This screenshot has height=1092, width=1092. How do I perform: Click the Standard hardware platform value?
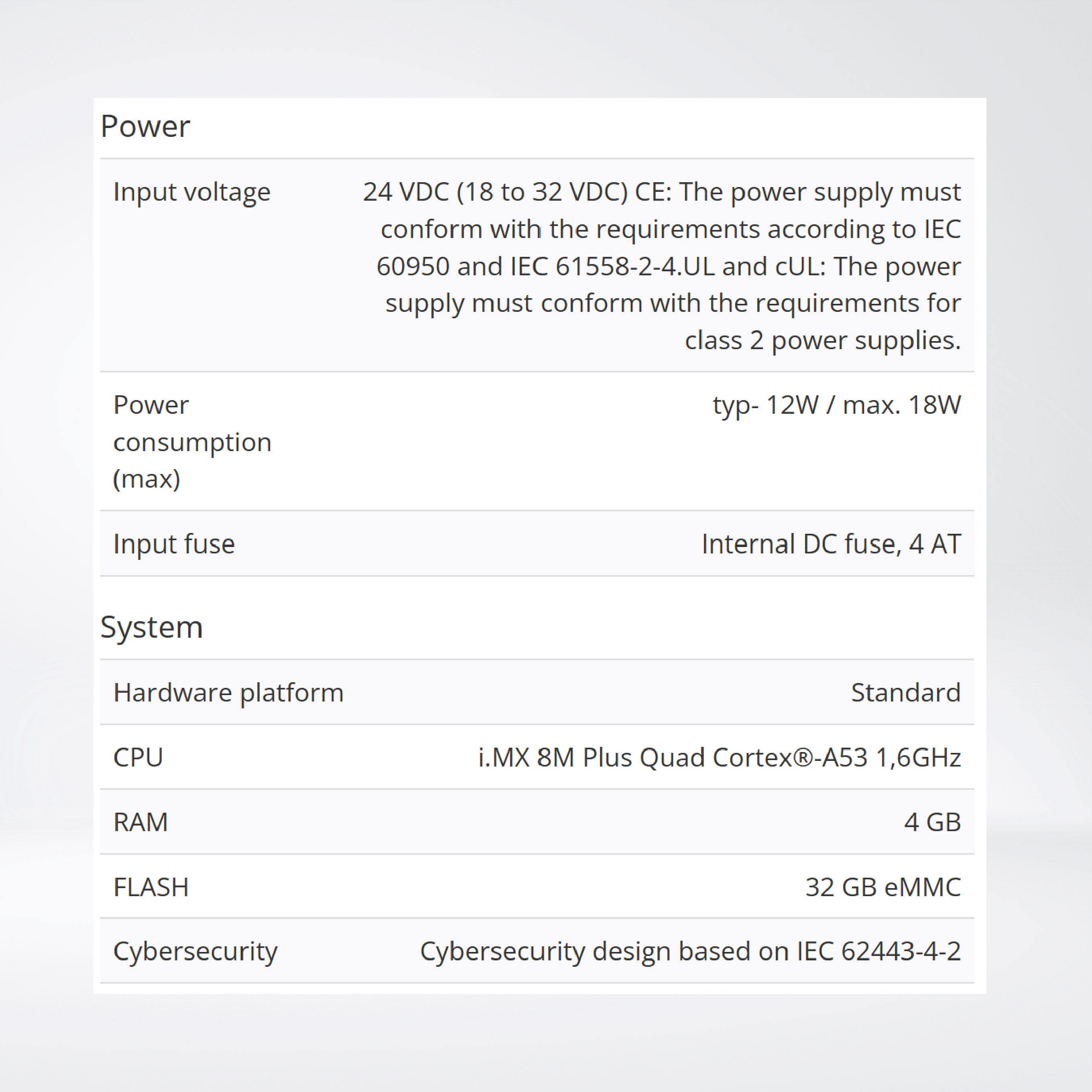click(x=905, y=692)
